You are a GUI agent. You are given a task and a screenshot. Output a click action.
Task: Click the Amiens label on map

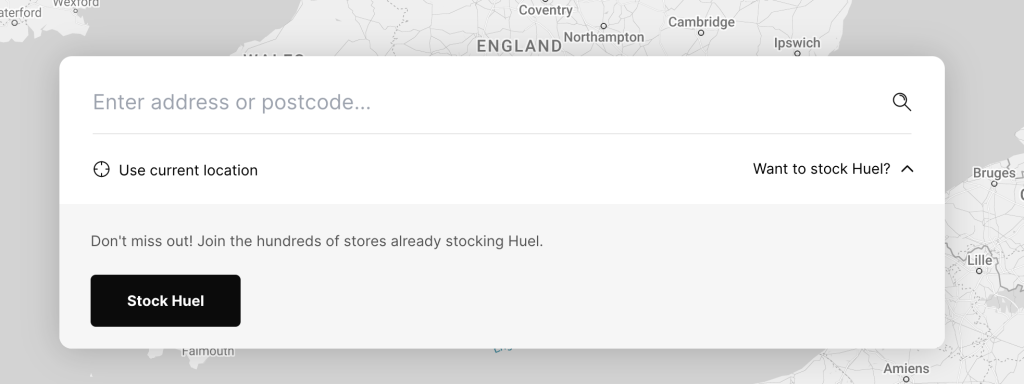[905, 368]
